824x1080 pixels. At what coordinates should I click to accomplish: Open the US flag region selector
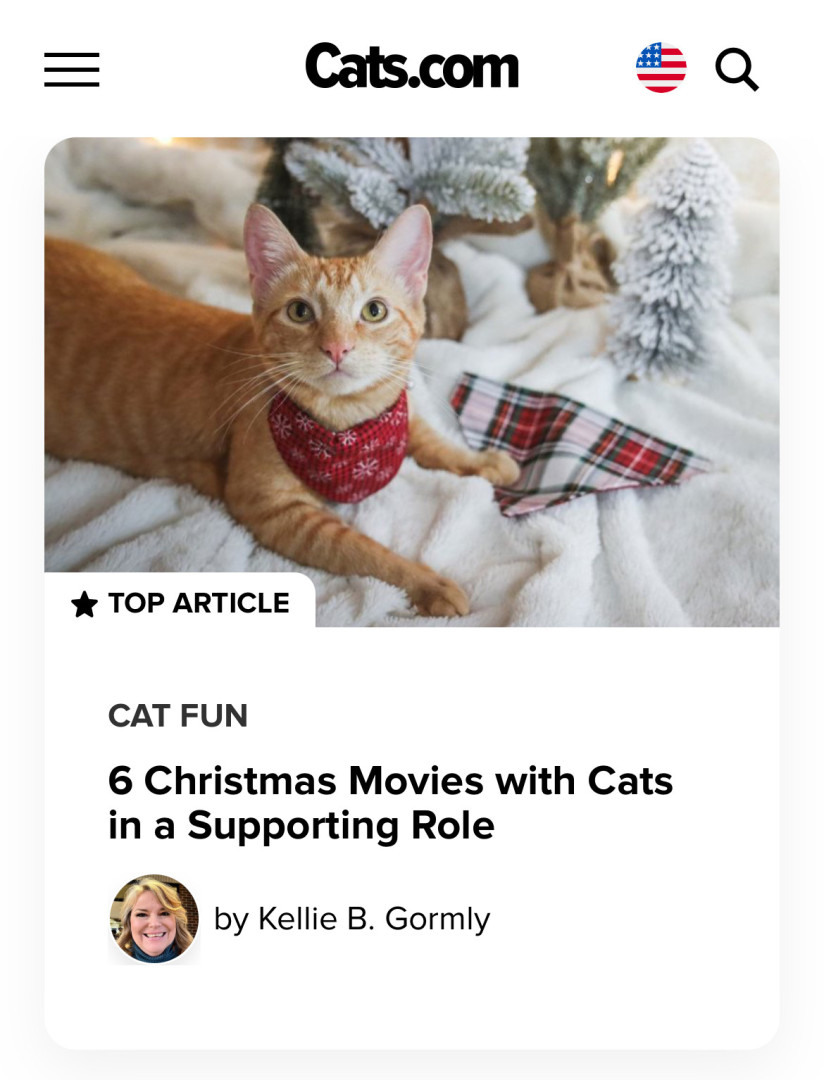[661, 68]
